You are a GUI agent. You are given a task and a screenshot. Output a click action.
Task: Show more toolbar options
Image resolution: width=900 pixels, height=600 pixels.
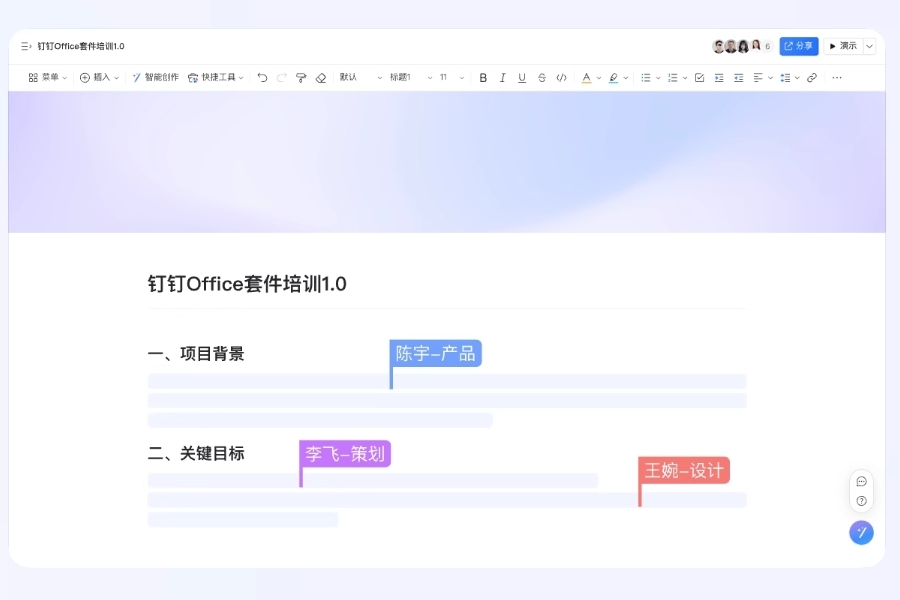point(837,78)
